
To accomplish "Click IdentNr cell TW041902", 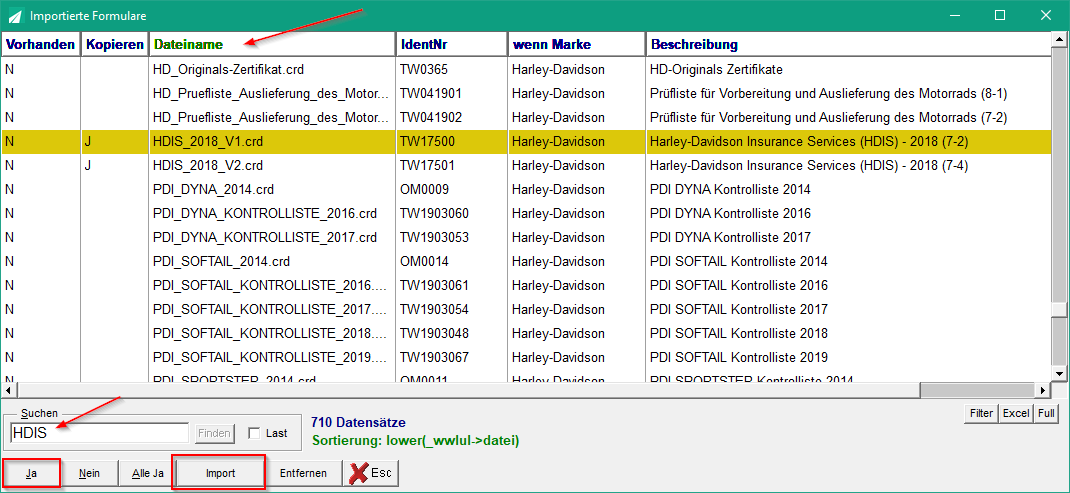I will (431, 117).
